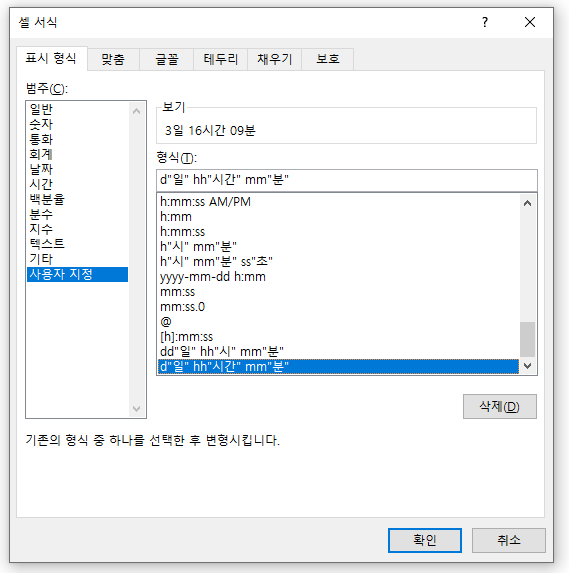Confirm with the 확인 button
The image size is (569, 573).
tap(425, 540)
